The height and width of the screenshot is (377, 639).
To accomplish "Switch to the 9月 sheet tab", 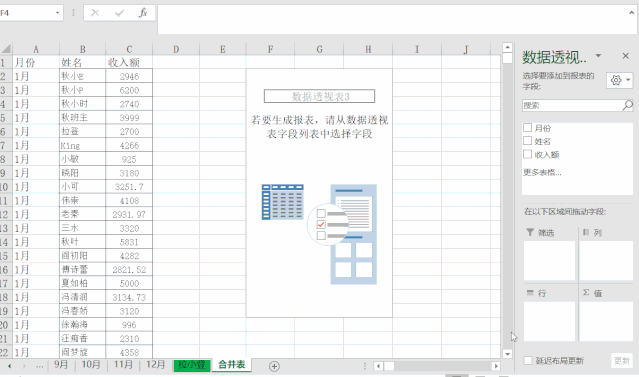I will coord(61,364).
